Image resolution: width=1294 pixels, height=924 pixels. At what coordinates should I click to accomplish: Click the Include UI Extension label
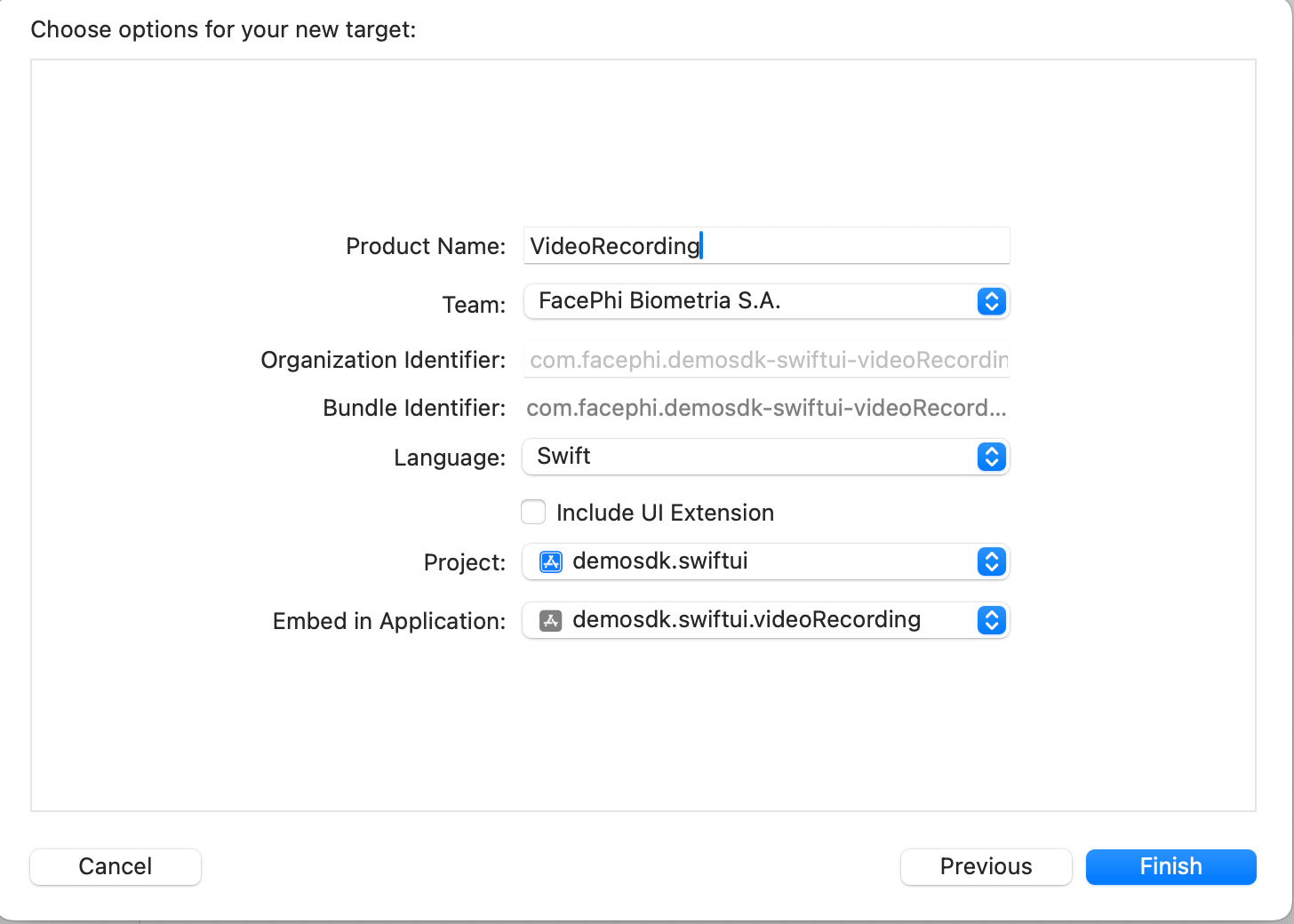click(x=665, y=513)
